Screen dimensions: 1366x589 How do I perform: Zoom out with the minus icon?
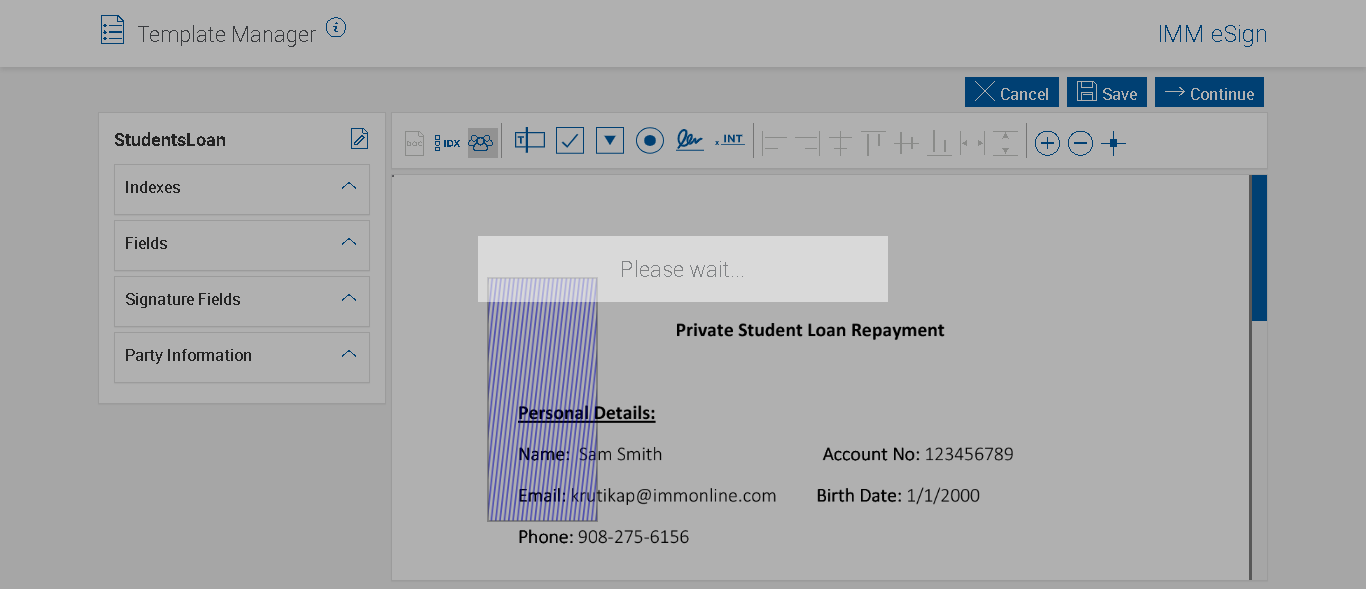(1080, 144)
